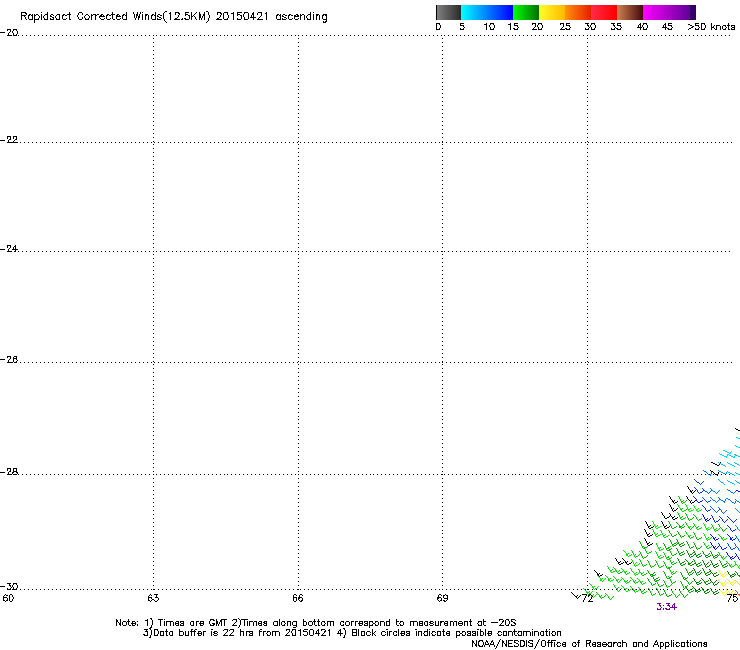Click the longitude label '69'

click(442, 599)
